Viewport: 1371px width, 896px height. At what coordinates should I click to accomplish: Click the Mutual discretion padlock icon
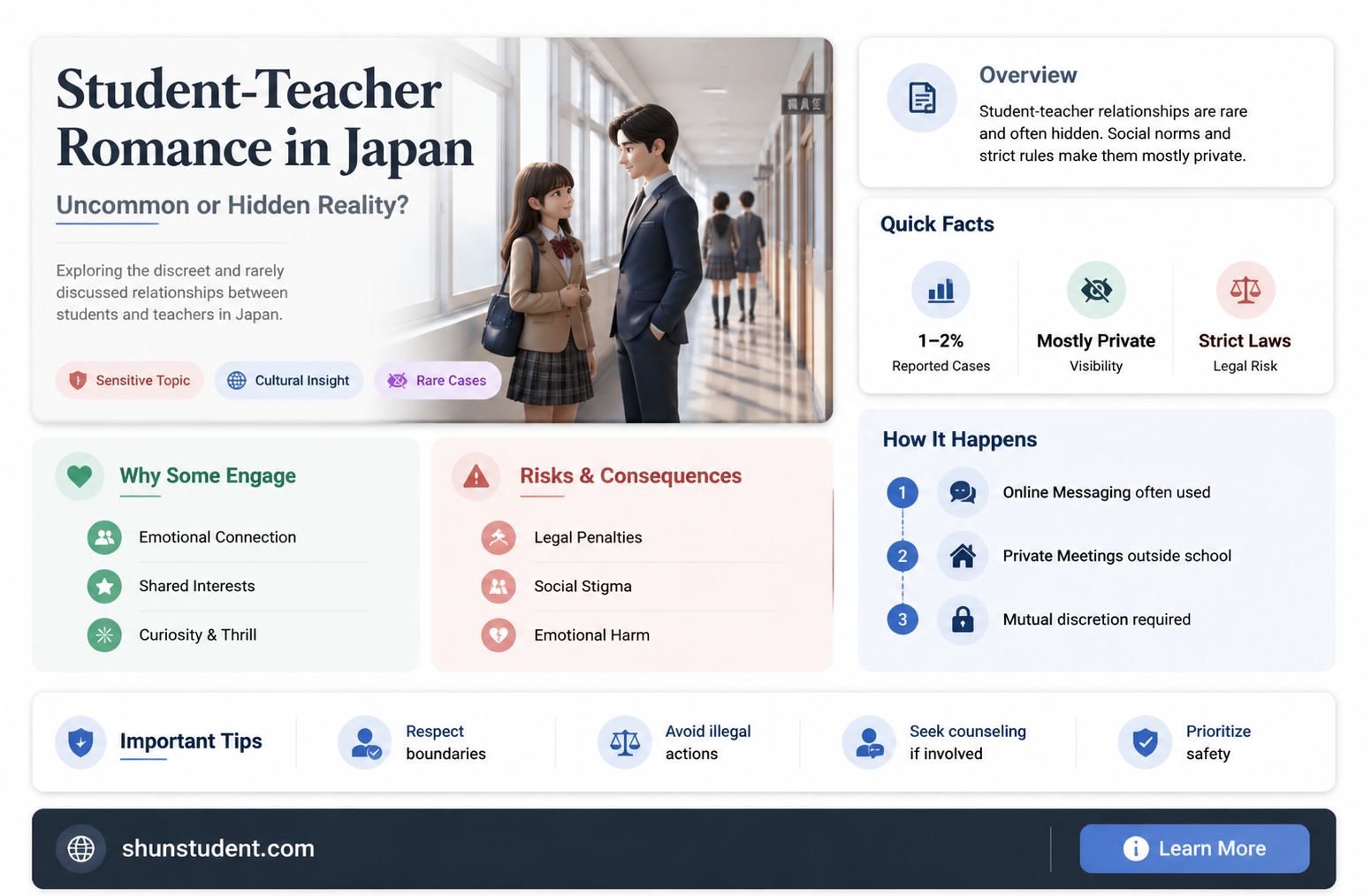pyautogui.click(x=963, y=619)
